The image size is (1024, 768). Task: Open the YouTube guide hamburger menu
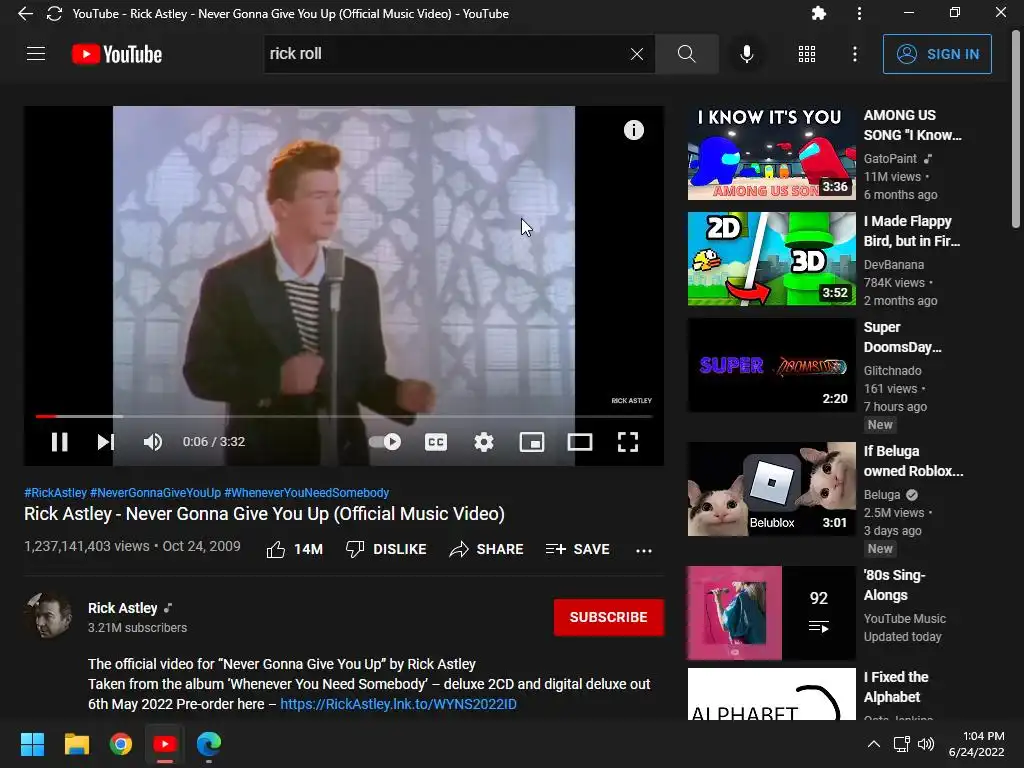coord(36,54)
